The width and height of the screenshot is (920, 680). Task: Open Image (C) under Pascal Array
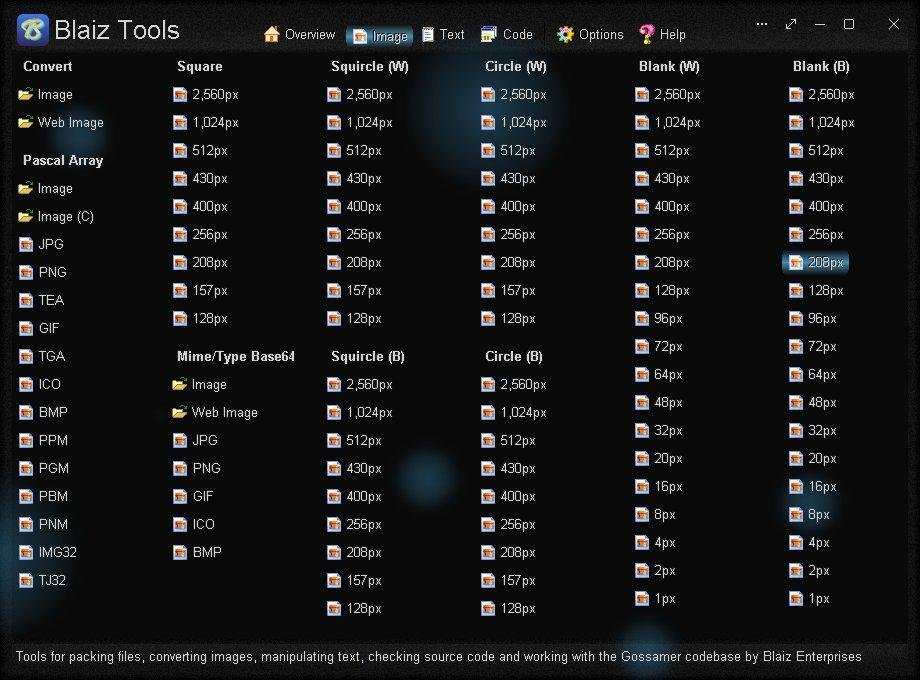click(x=56, y=216)
